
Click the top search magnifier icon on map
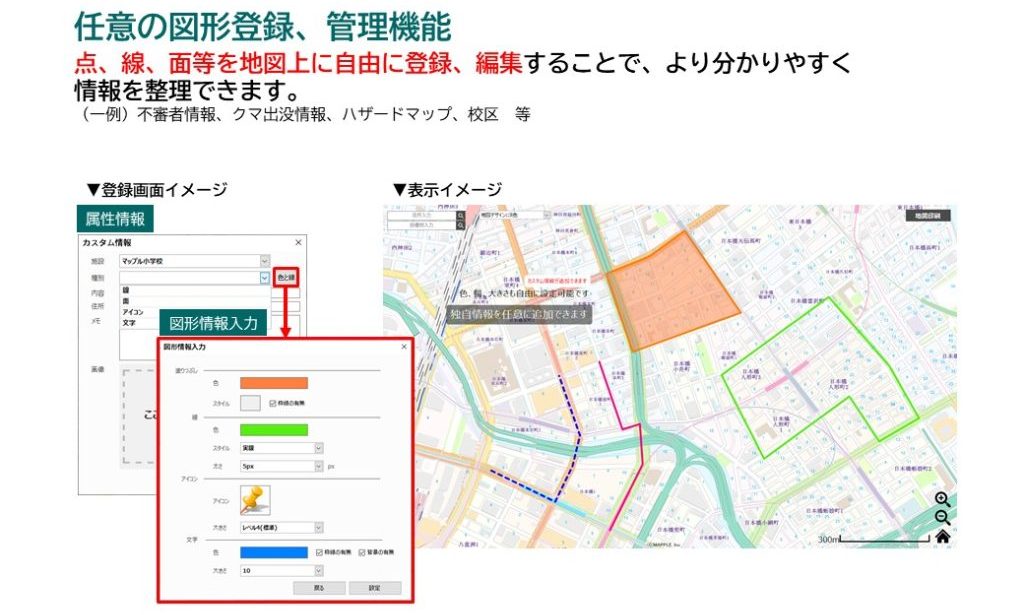(460, 215)
